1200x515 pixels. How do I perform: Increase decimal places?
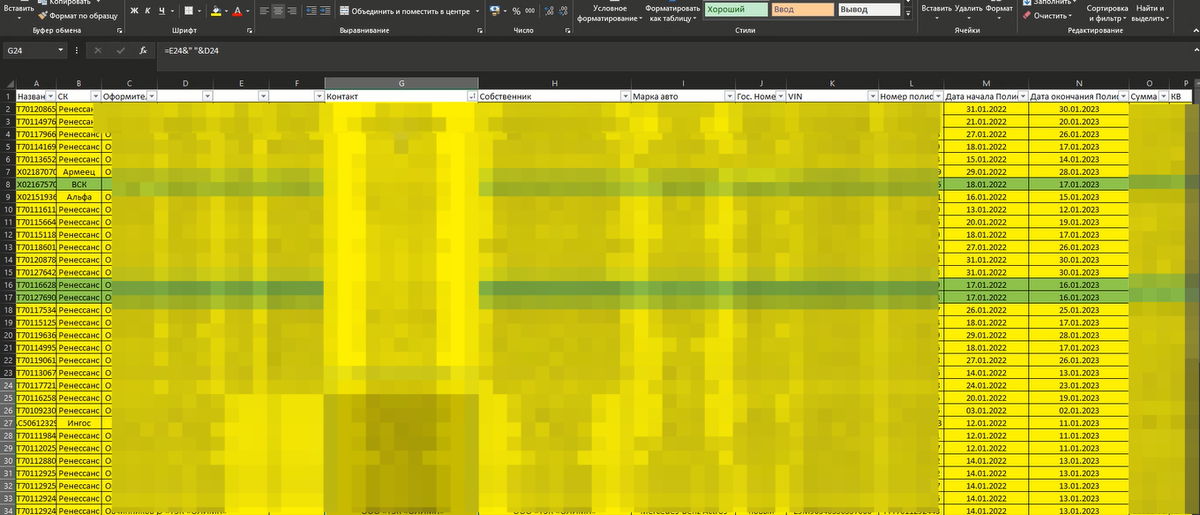(549, 11)
